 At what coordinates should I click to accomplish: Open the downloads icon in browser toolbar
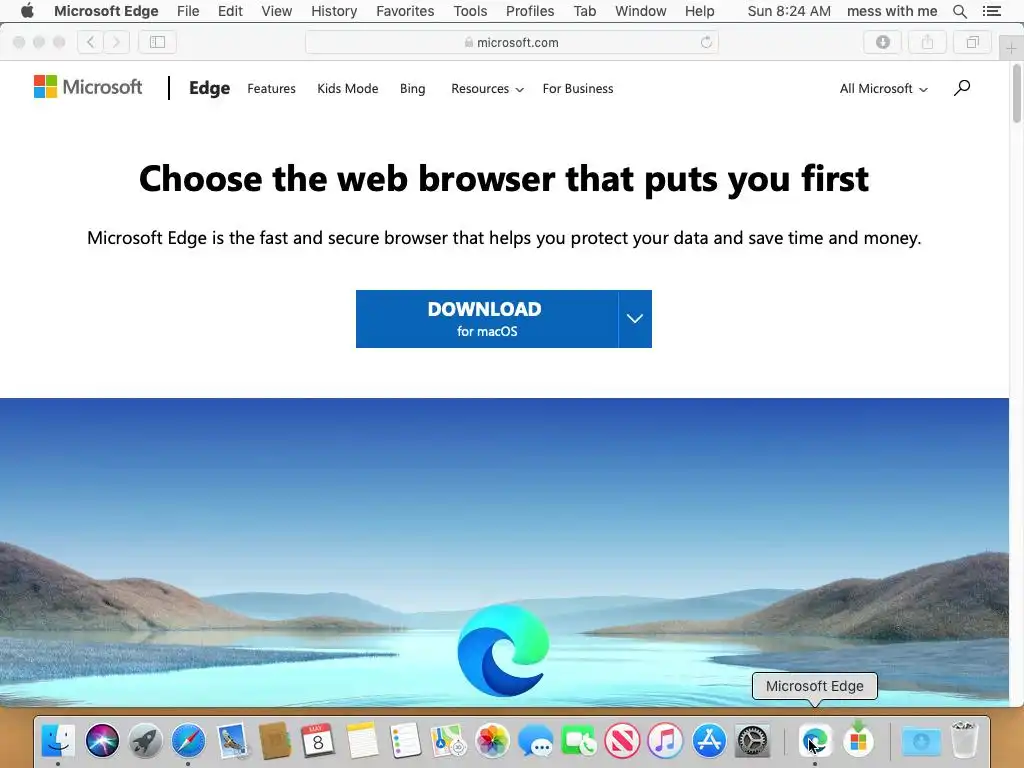coord(882,42)
